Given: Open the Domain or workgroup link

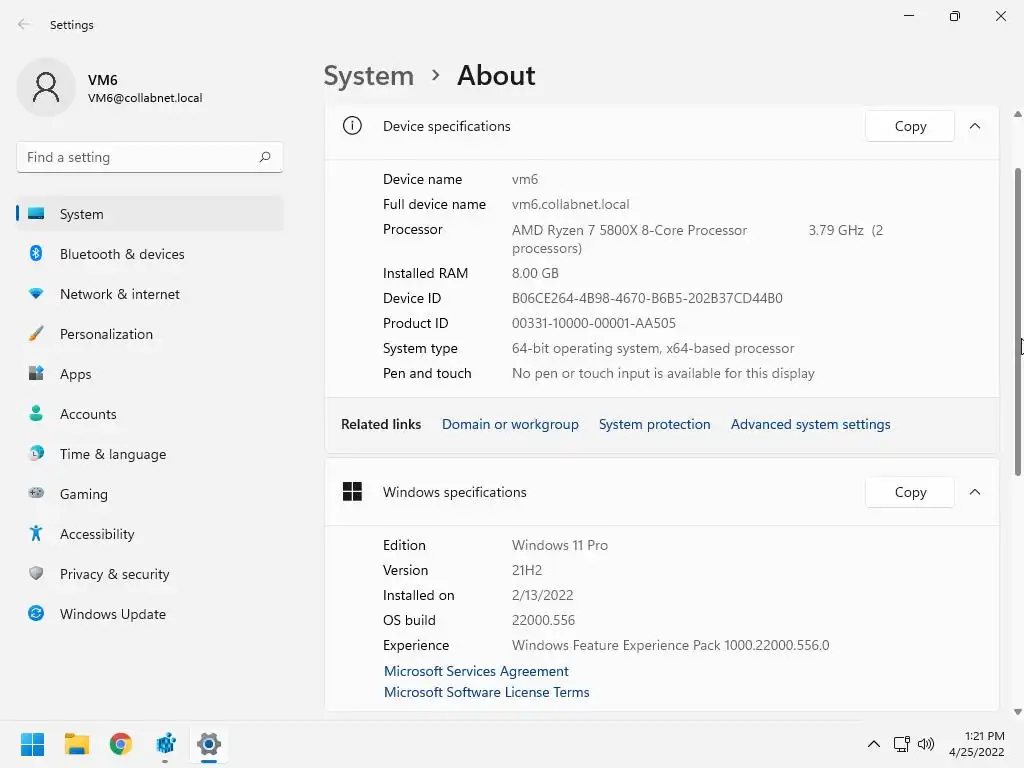Looking at the screenshot, I should [510, 424].
